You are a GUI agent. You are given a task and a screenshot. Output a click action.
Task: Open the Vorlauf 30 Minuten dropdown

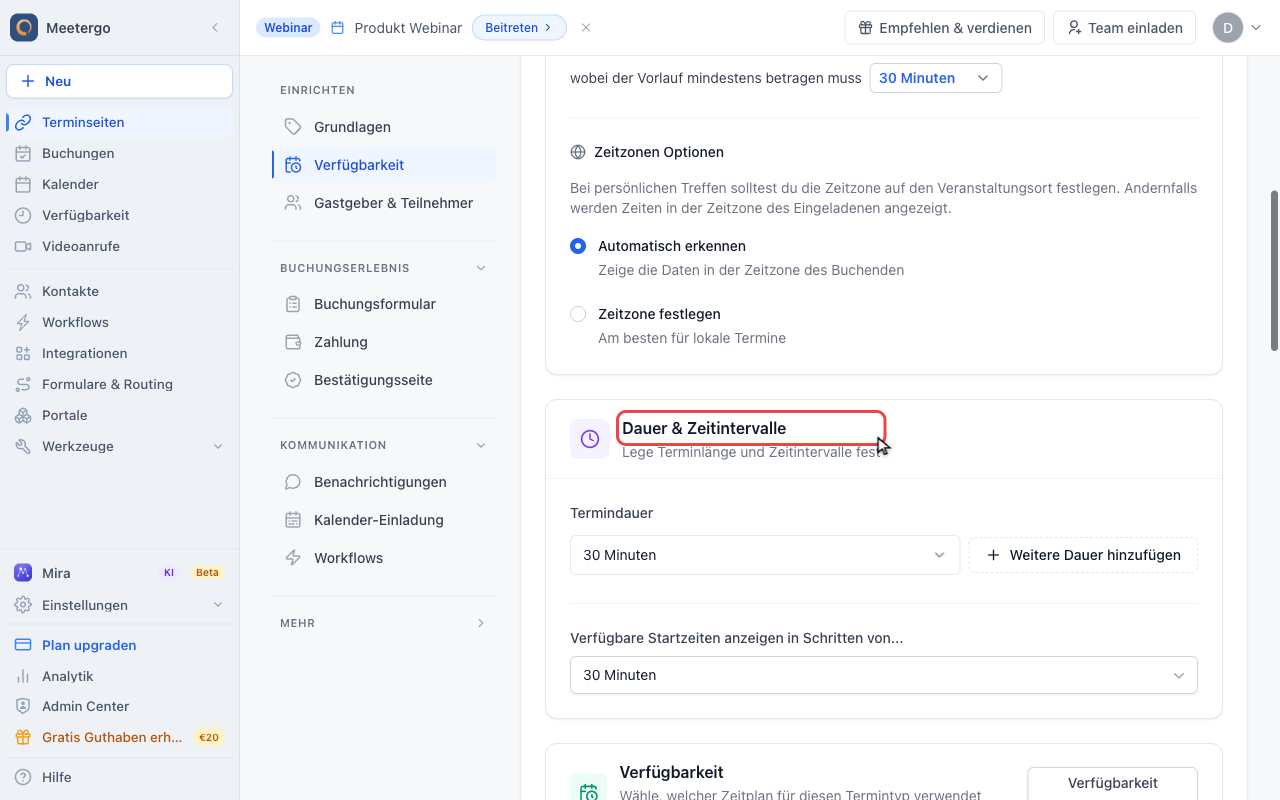click(x=936, y=78)
